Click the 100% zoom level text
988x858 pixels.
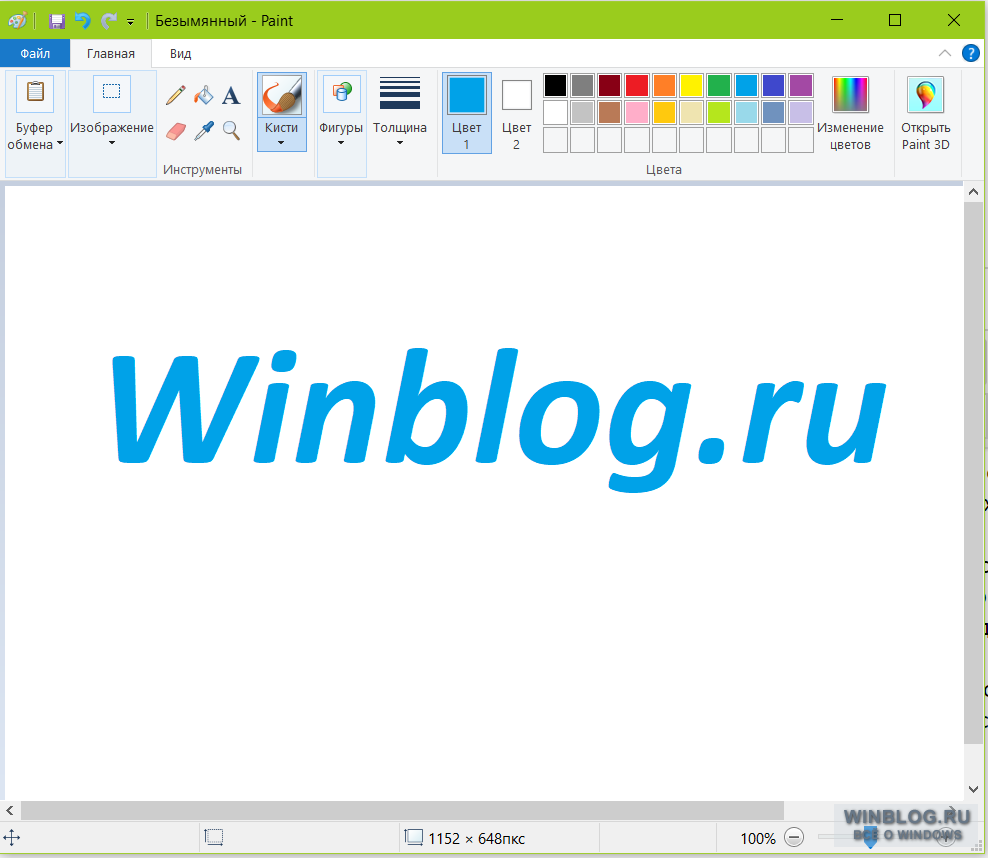(x=757, y=838)
